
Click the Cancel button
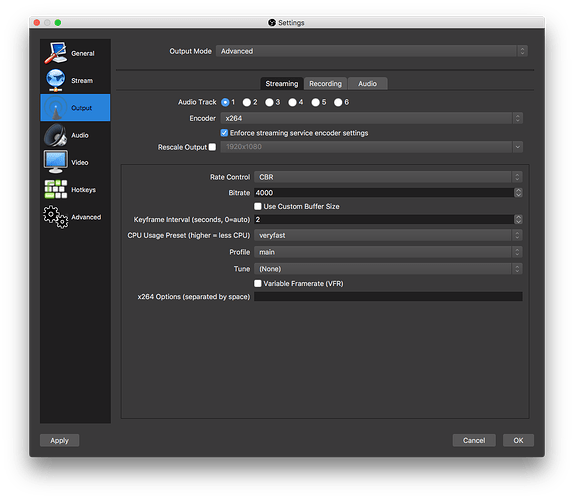tap(474, 440)
